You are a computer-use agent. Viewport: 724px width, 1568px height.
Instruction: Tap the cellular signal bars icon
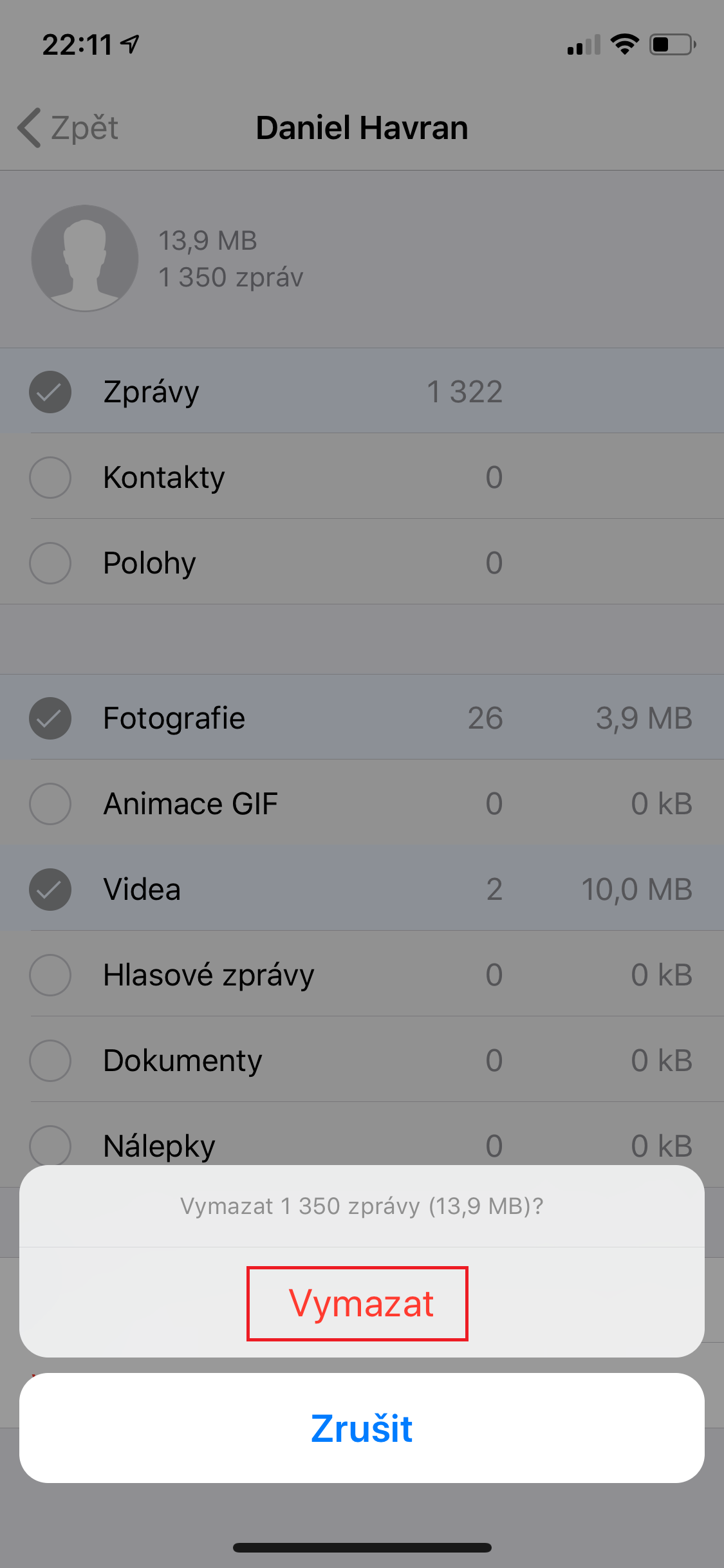click(583, 45)
